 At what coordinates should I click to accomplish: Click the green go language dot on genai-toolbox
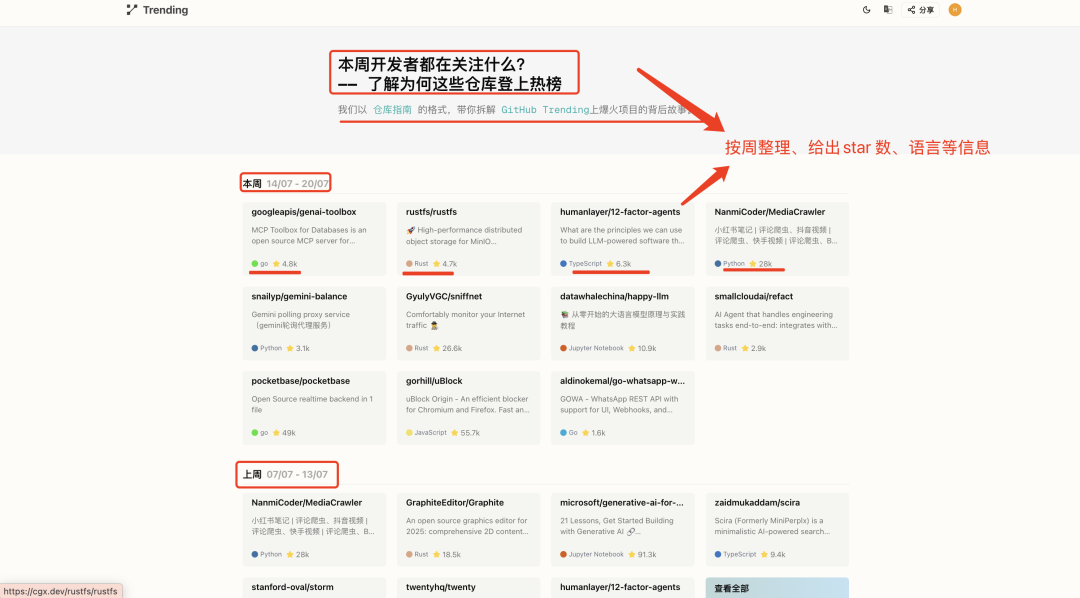click(255, 264)
